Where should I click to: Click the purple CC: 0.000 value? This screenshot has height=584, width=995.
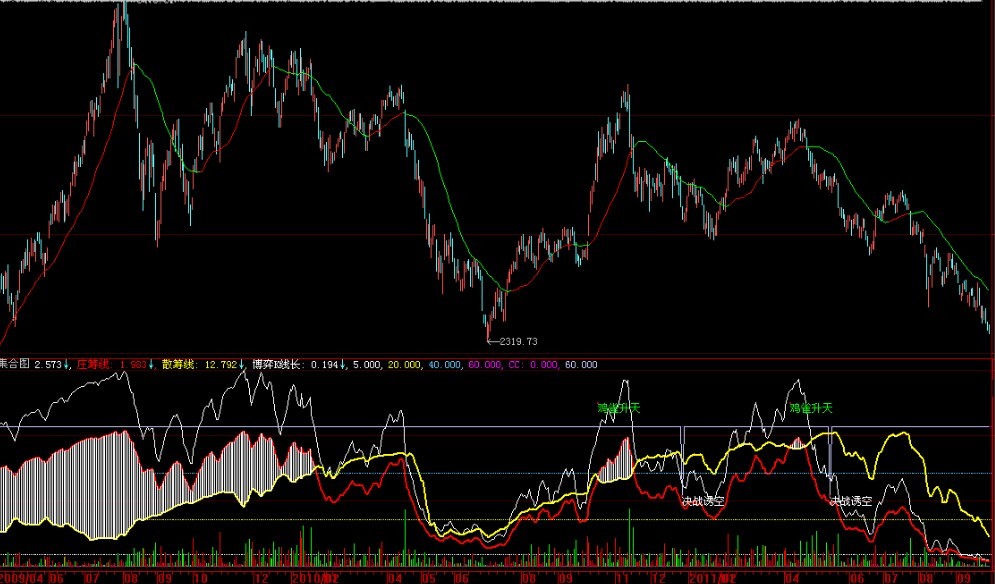(x=533, y=364)
